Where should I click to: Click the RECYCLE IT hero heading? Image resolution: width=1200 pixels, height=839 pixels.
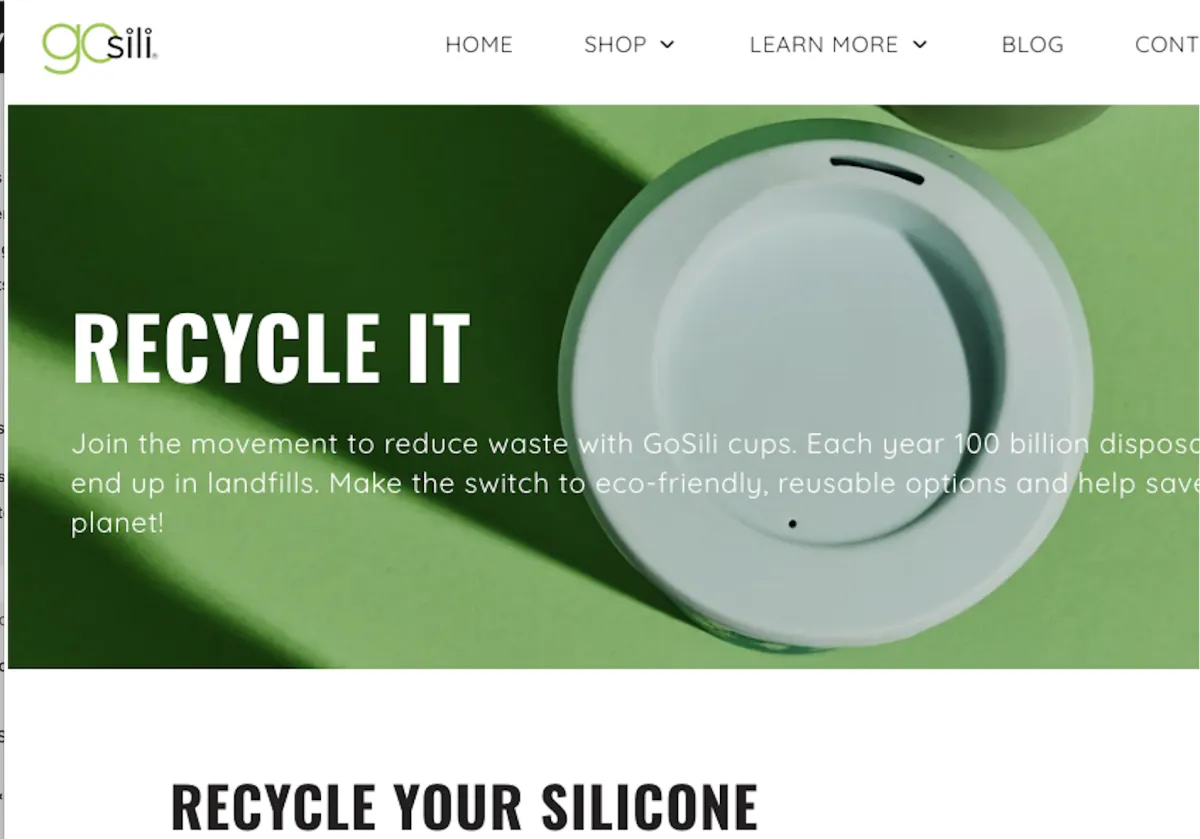pos(271,348)
